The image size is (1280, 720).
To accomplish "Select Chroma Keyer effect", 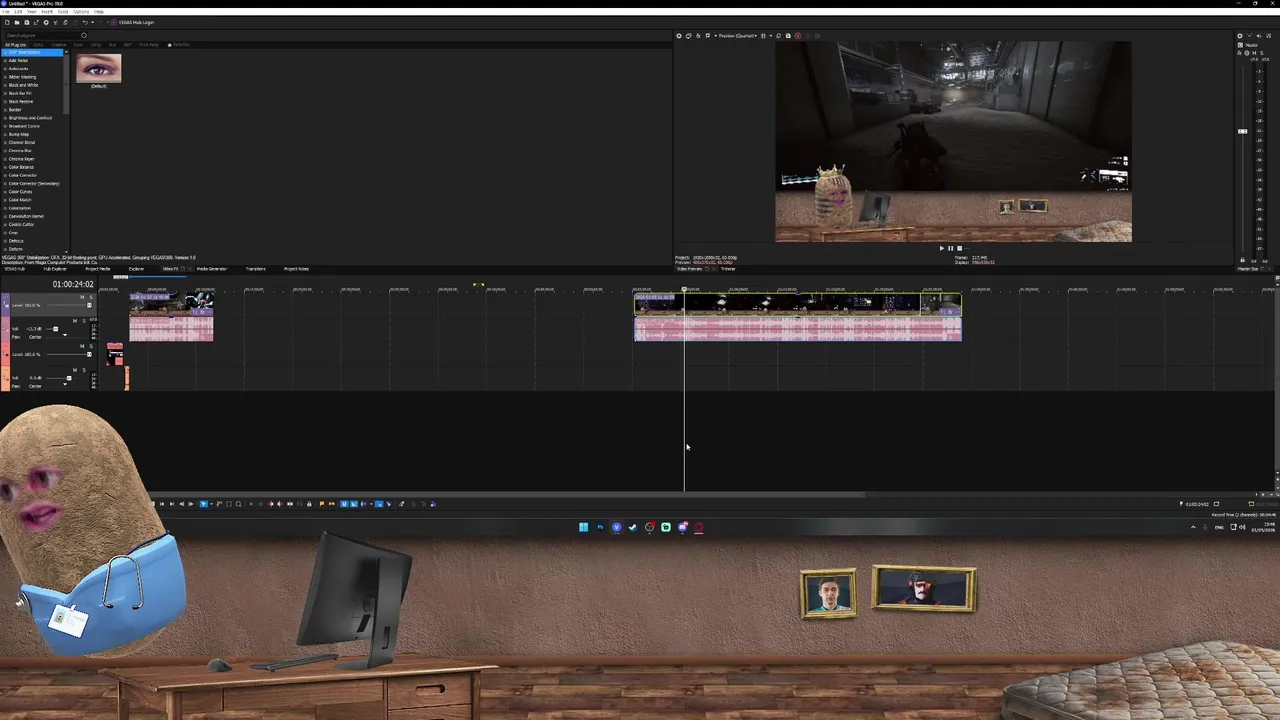I will 21,159.
